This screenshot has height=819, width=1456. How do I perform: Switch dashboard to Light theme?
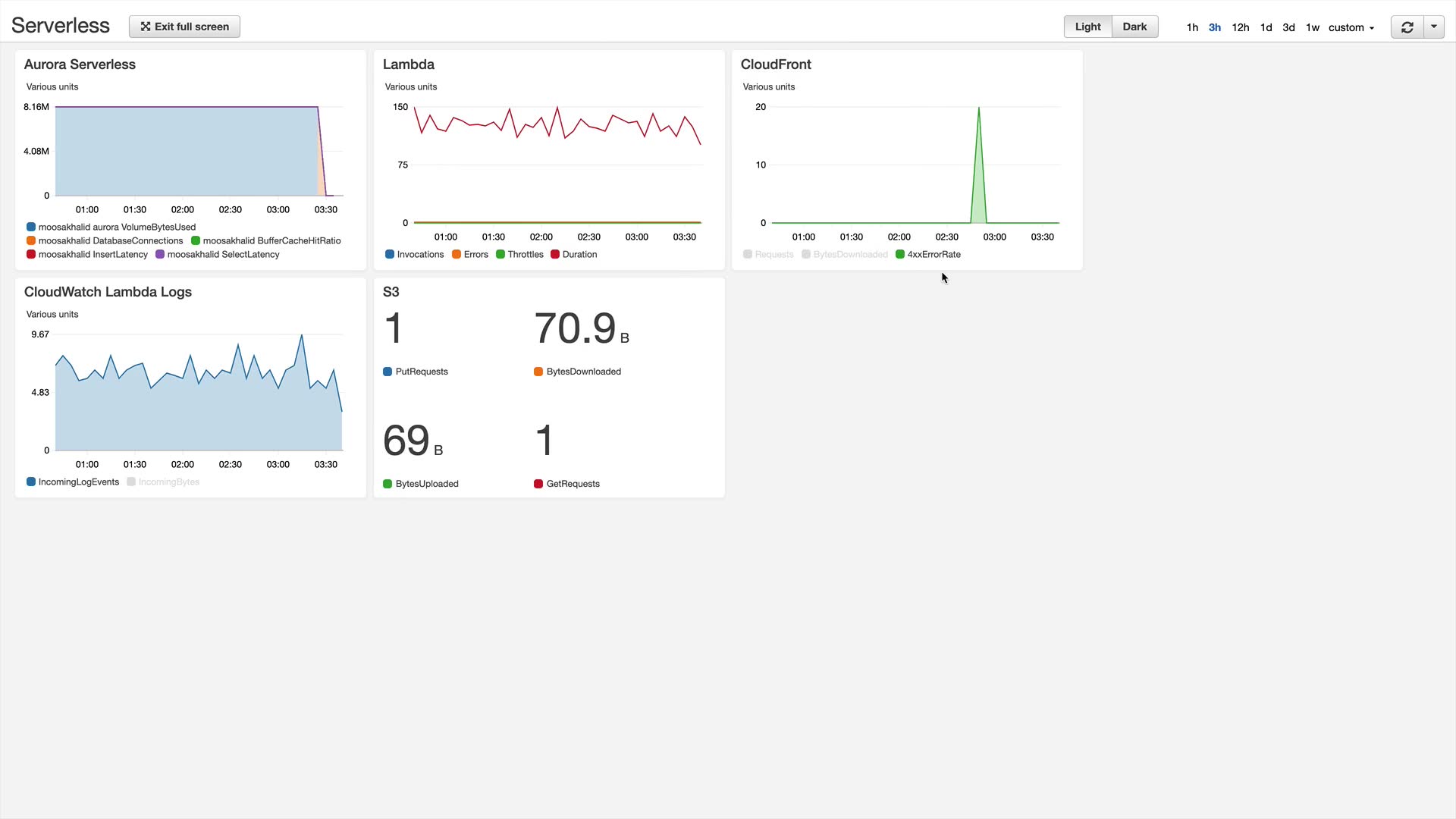1087,27
